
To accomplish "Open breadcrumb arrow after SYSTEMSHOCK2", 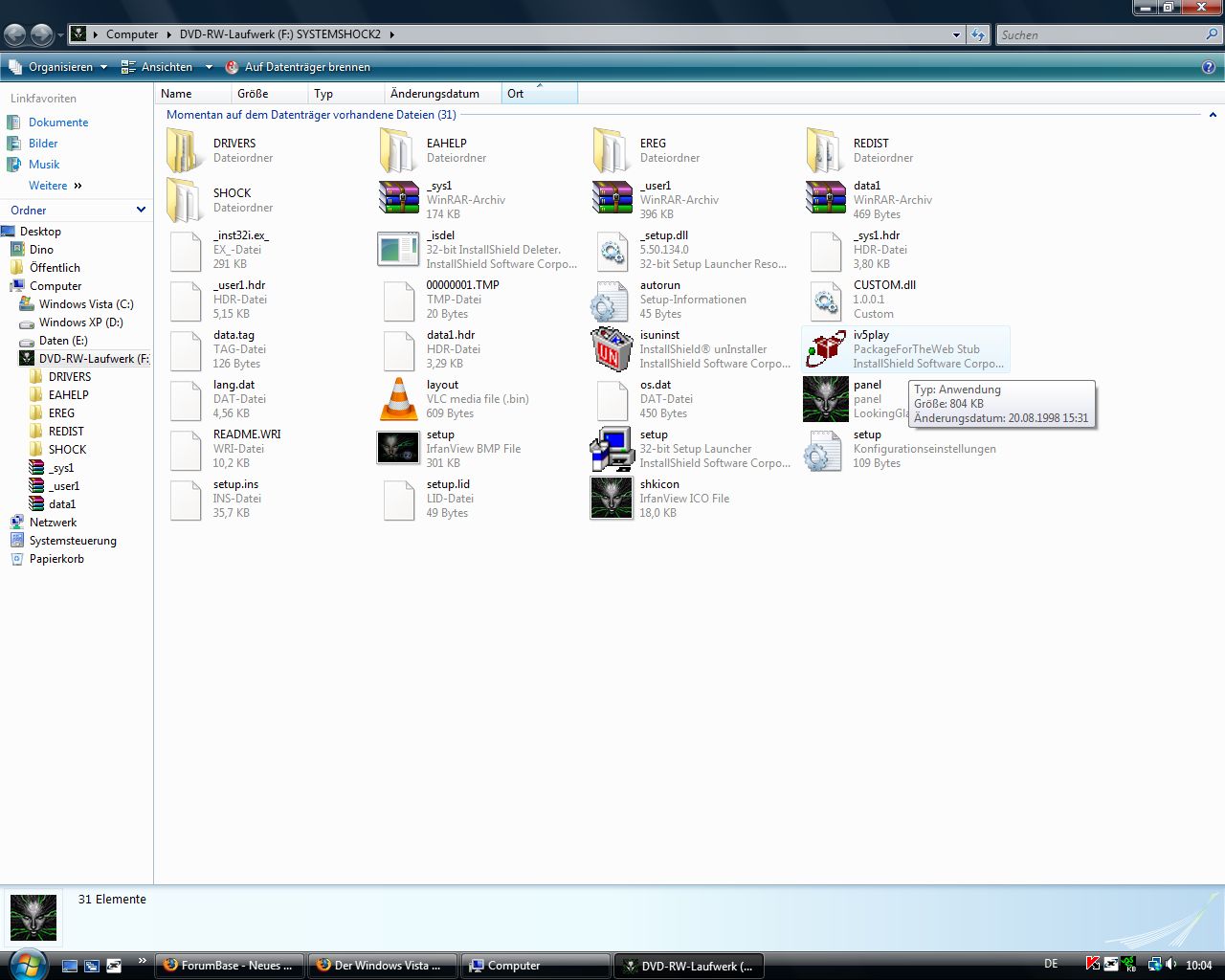I will click(391, 34).
